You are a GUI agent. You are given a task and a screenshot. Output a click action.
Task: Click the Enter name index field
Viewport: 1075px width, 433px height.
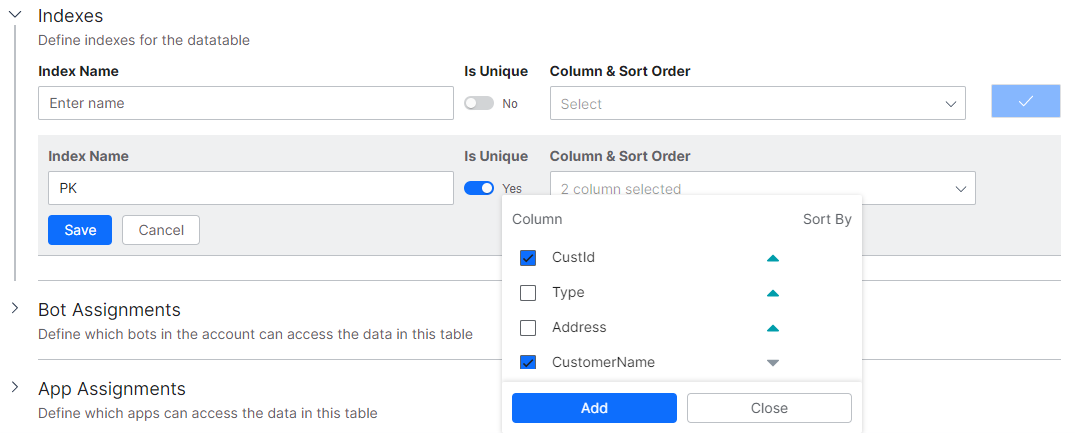point(245,103)
